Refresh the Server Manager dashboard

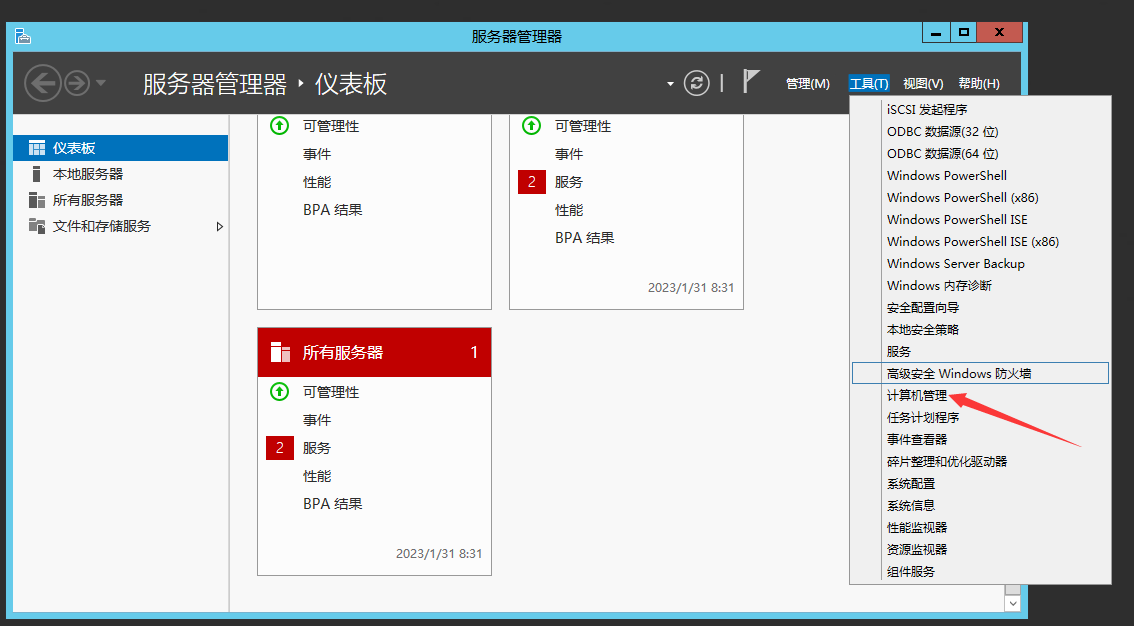tap(697, 83)
